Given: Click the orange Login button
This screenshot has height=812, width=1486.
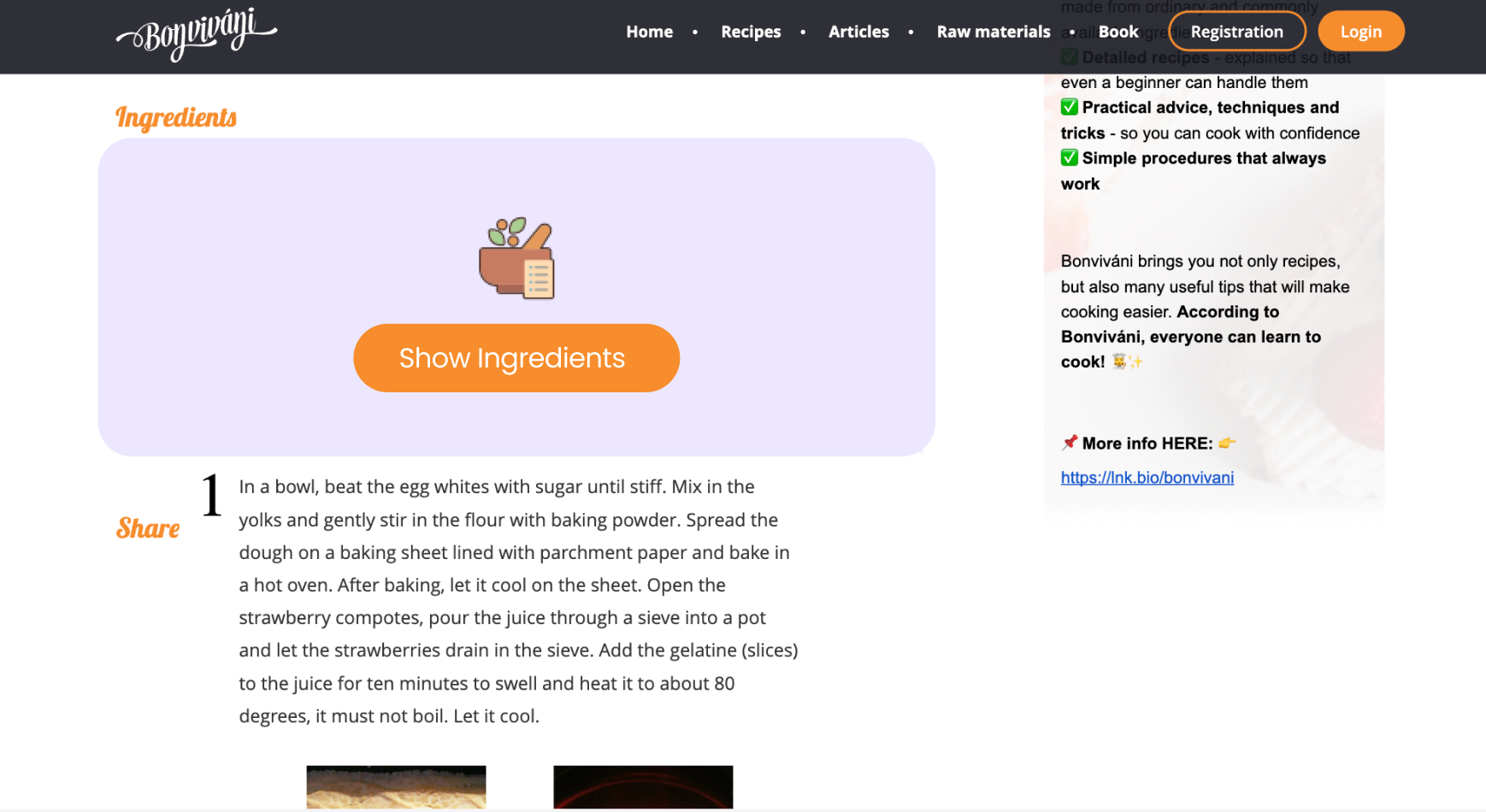Looking at the screenshot, I should click(1361, 32).
